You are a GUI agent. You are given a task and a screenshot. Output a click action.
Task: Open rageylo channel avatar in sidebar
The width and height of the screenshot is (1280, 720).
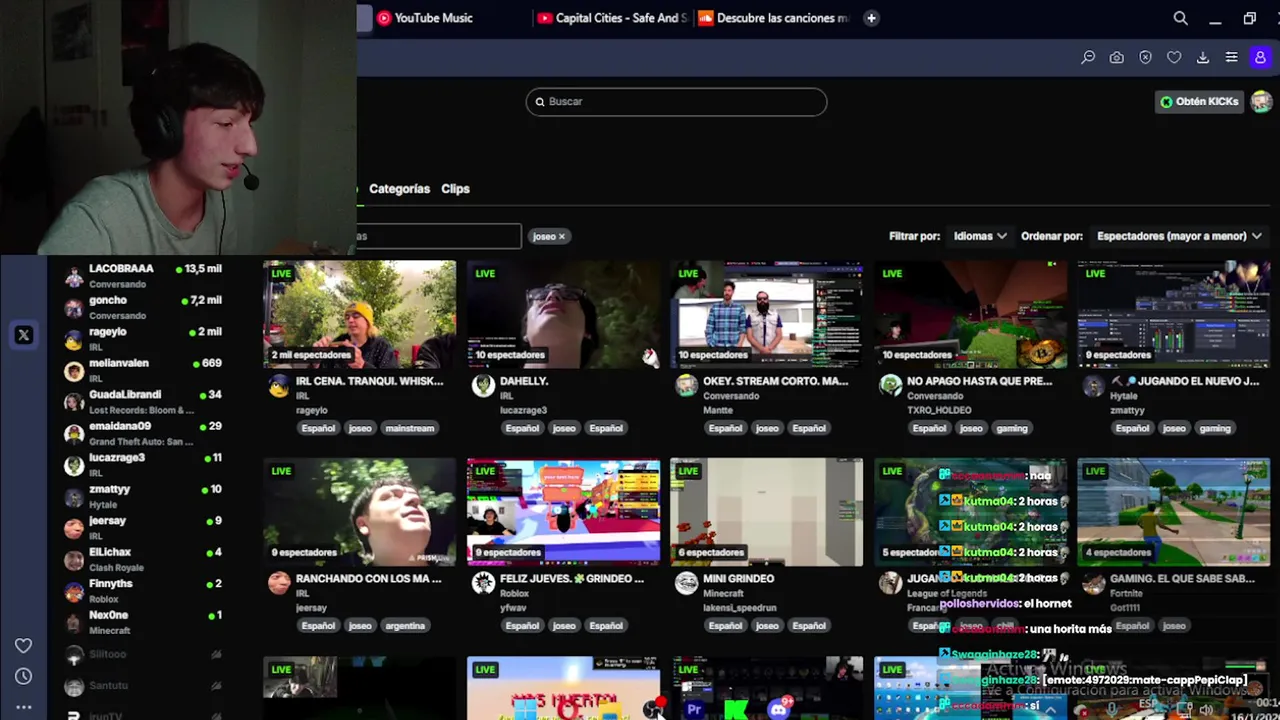[x=74, y=339]
